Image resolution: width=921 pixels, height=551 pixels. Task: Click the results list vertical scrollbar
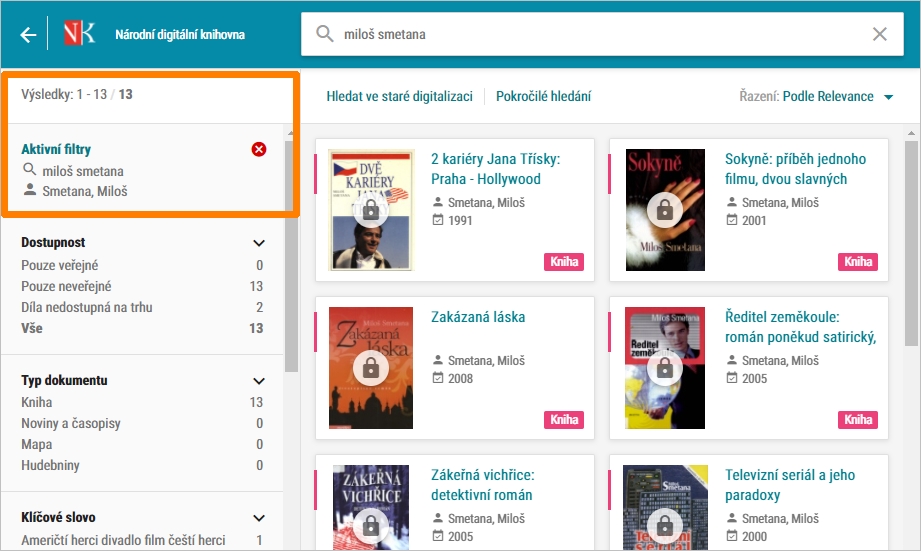click(911, 243)
